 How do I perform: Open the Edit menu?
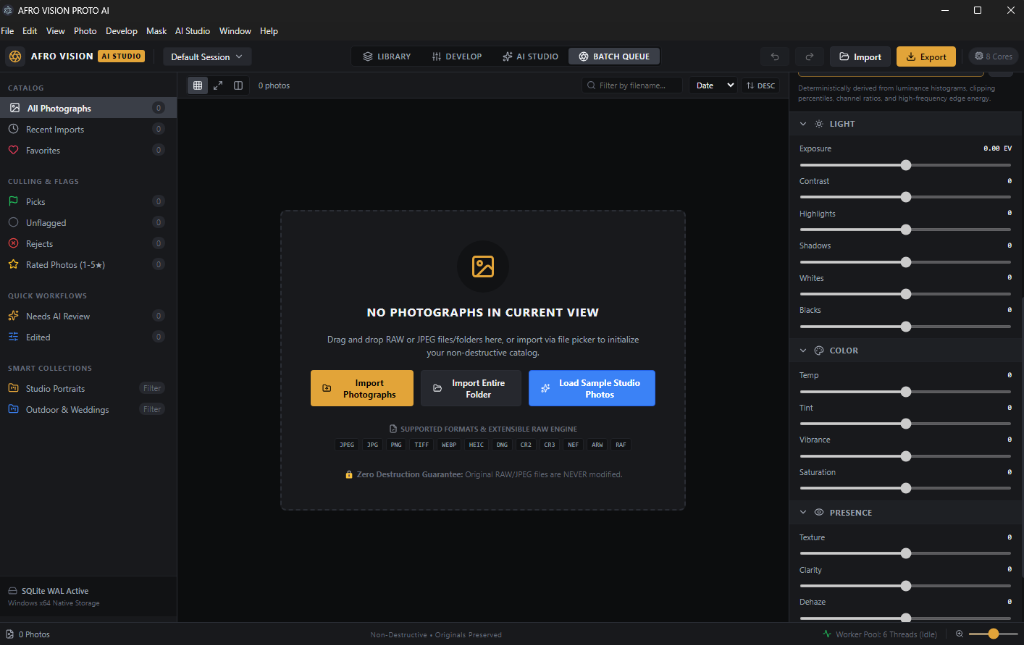(29, 31)
